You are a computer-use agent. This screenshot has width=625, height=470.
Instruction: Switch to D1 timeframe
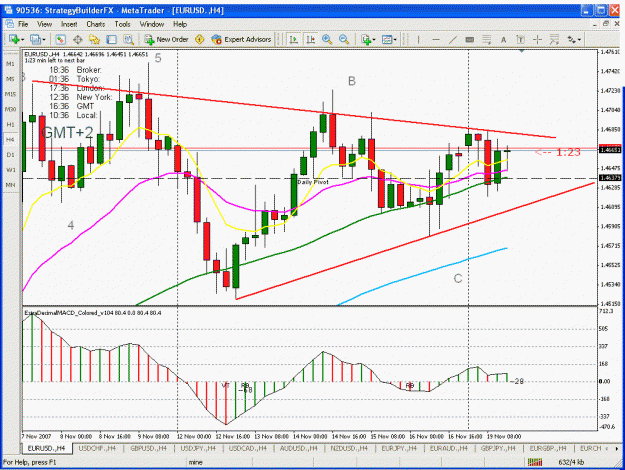tap(10, 155)
